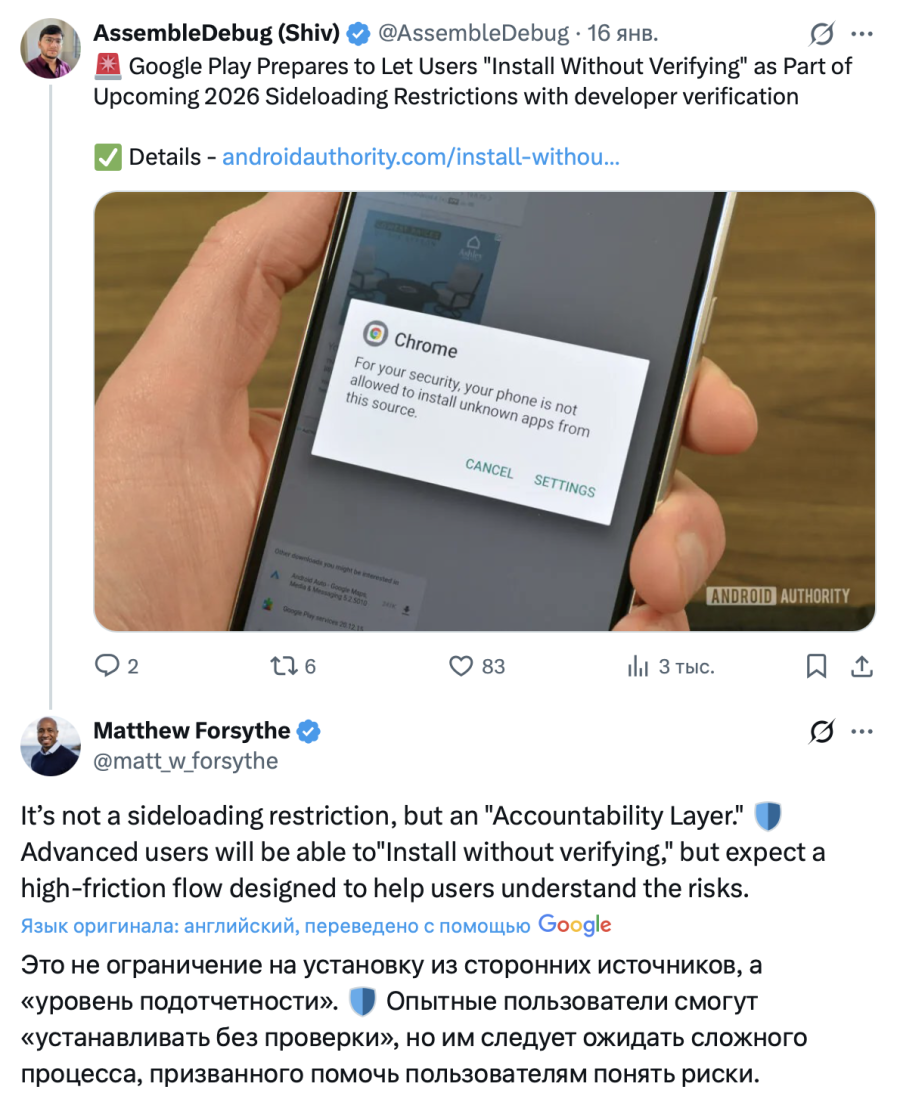The image size is (897, 1099).
Task: Bookmark the AssembleDebug tweet
Action: [x=817, y=666]
